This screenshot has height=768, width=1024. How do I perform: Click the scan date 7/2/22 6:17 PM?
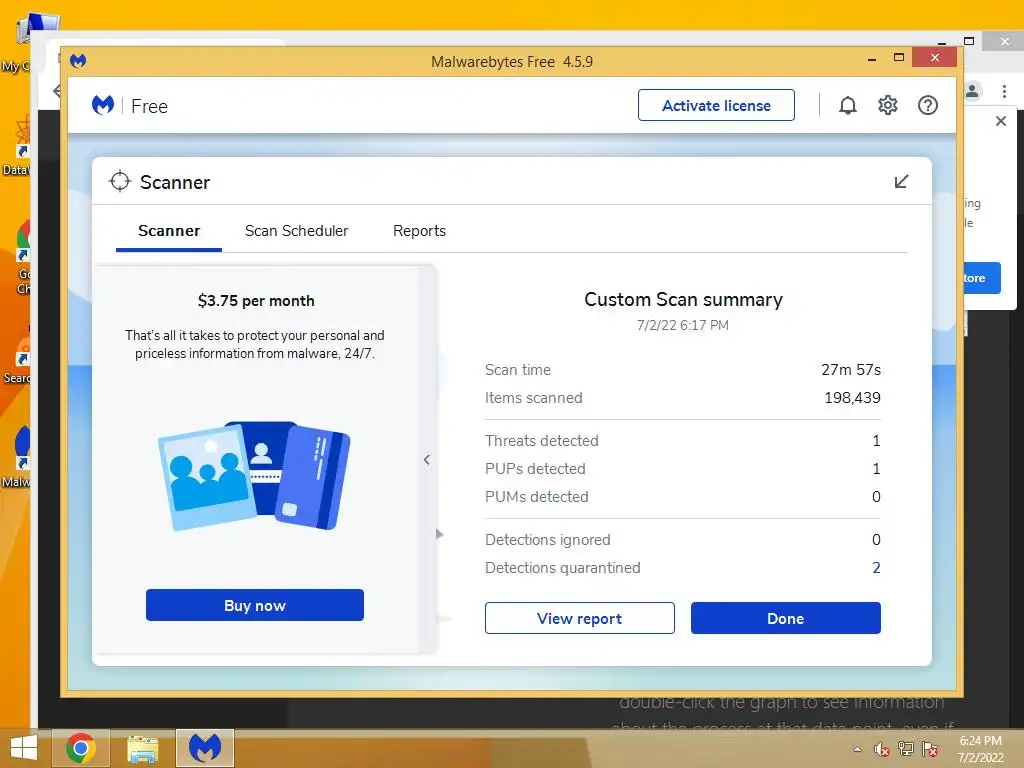point(682,325)
